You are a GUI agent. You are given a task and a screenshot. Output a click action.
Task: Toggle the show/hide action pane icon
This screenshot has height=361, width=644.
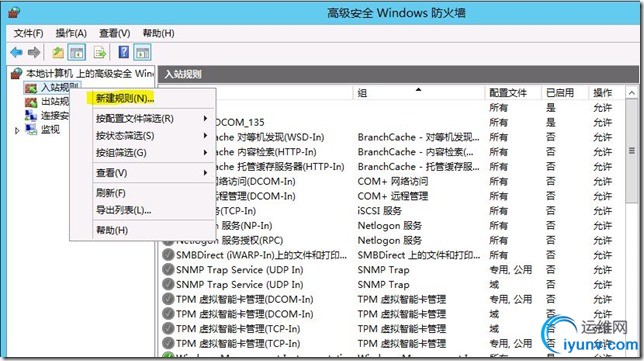(142, 52)
